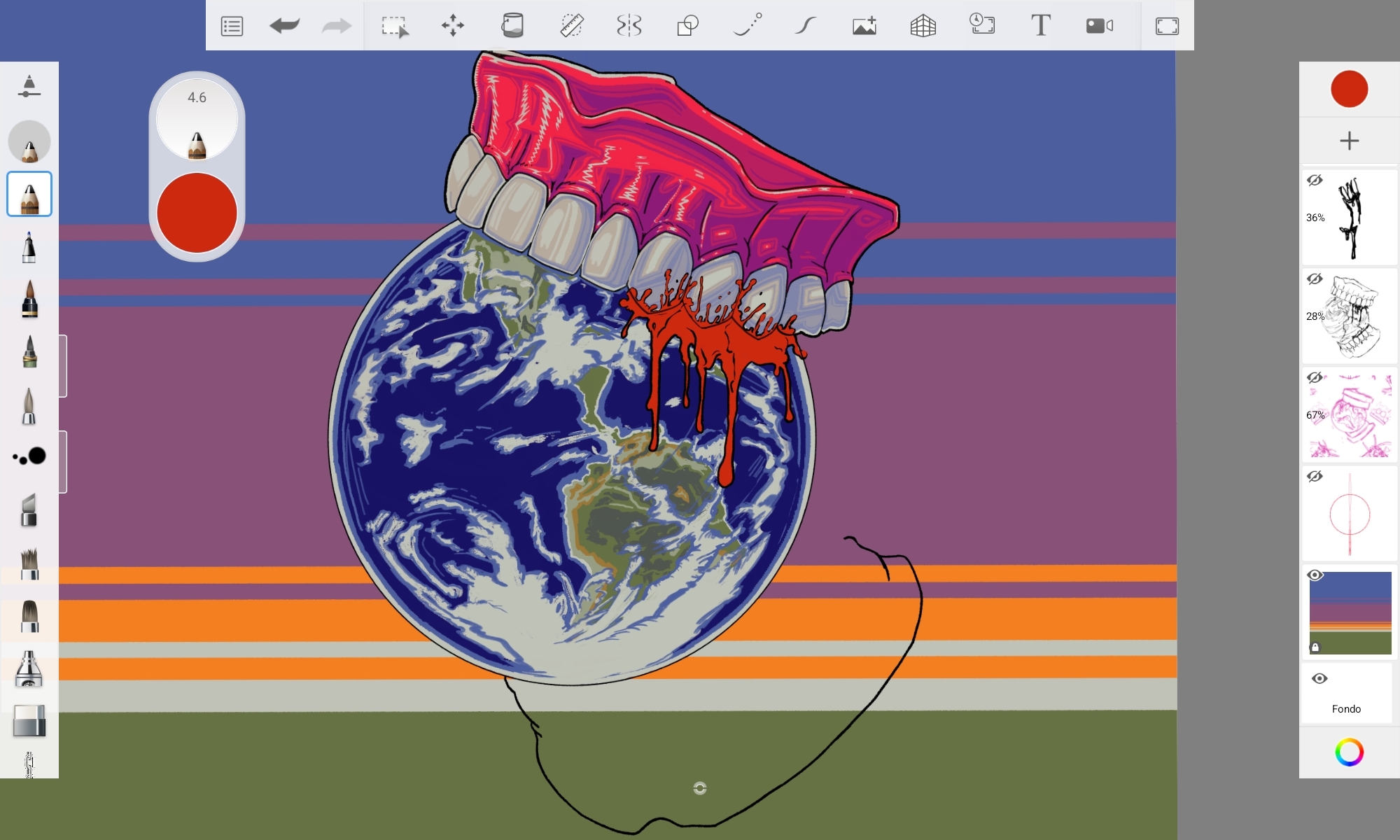Import an image with Add Image icon
Screen dimensions: 1400x840
[x=864, y=26]
